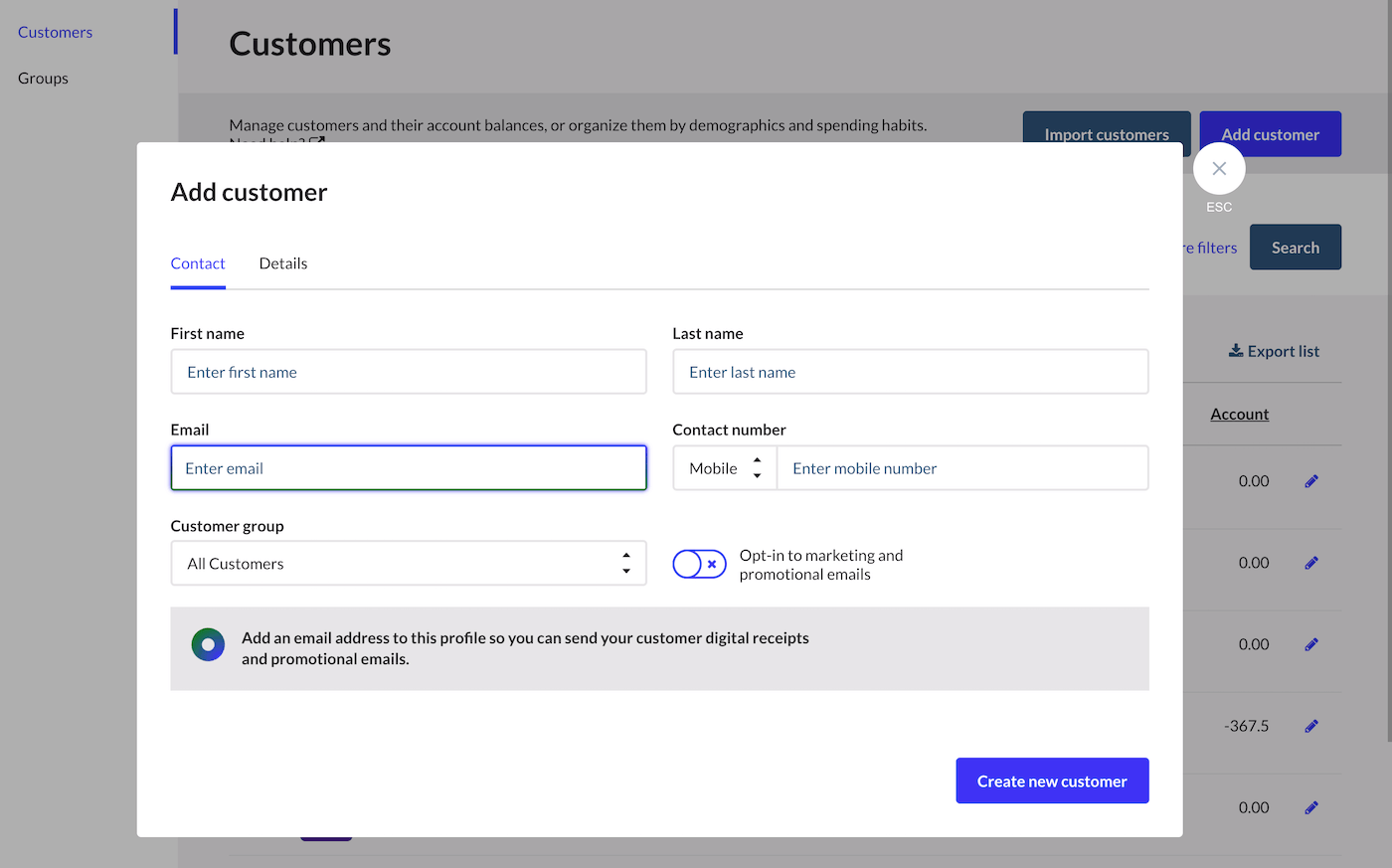Click the email notice text about digital receipts
Viewport: 1392px width, 868px height.
click(525, 648)
